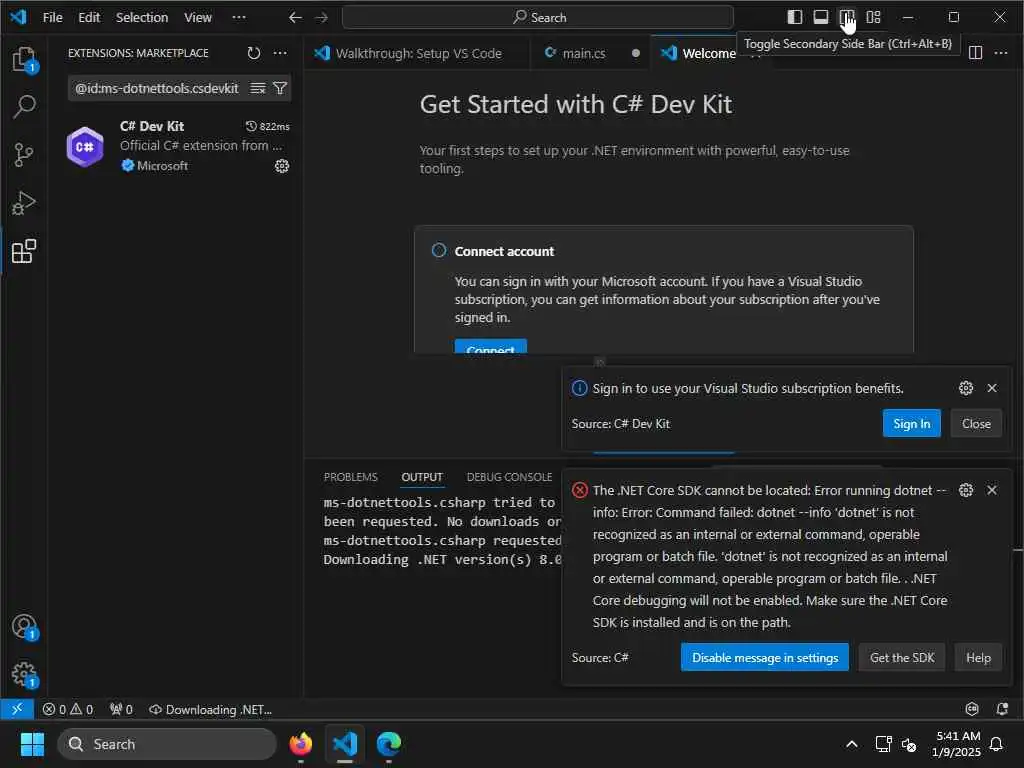
Task: Open the Windows Start menu
Action: 32,744
